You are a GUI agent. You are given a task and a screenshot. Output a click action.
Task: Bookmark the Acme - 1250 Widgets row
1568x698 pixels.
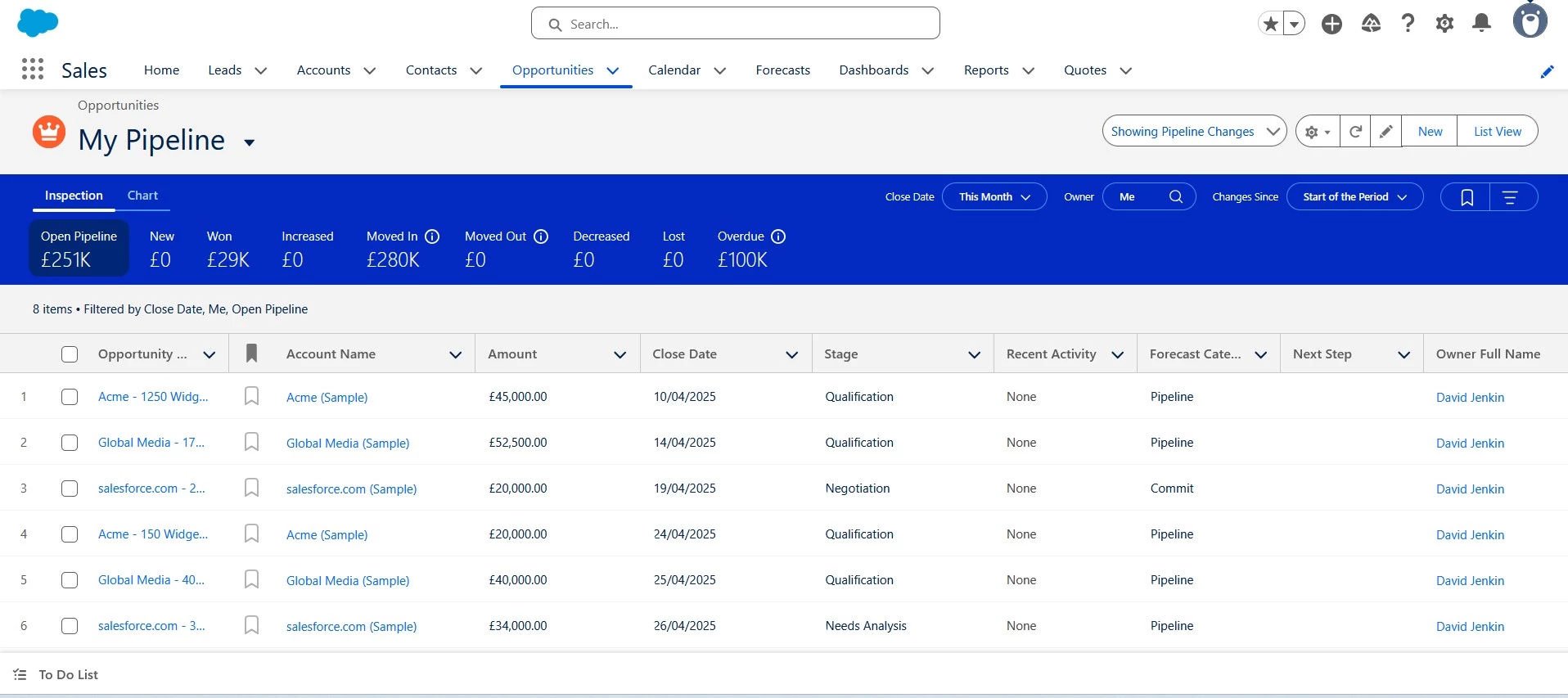(x=251, y=396)
